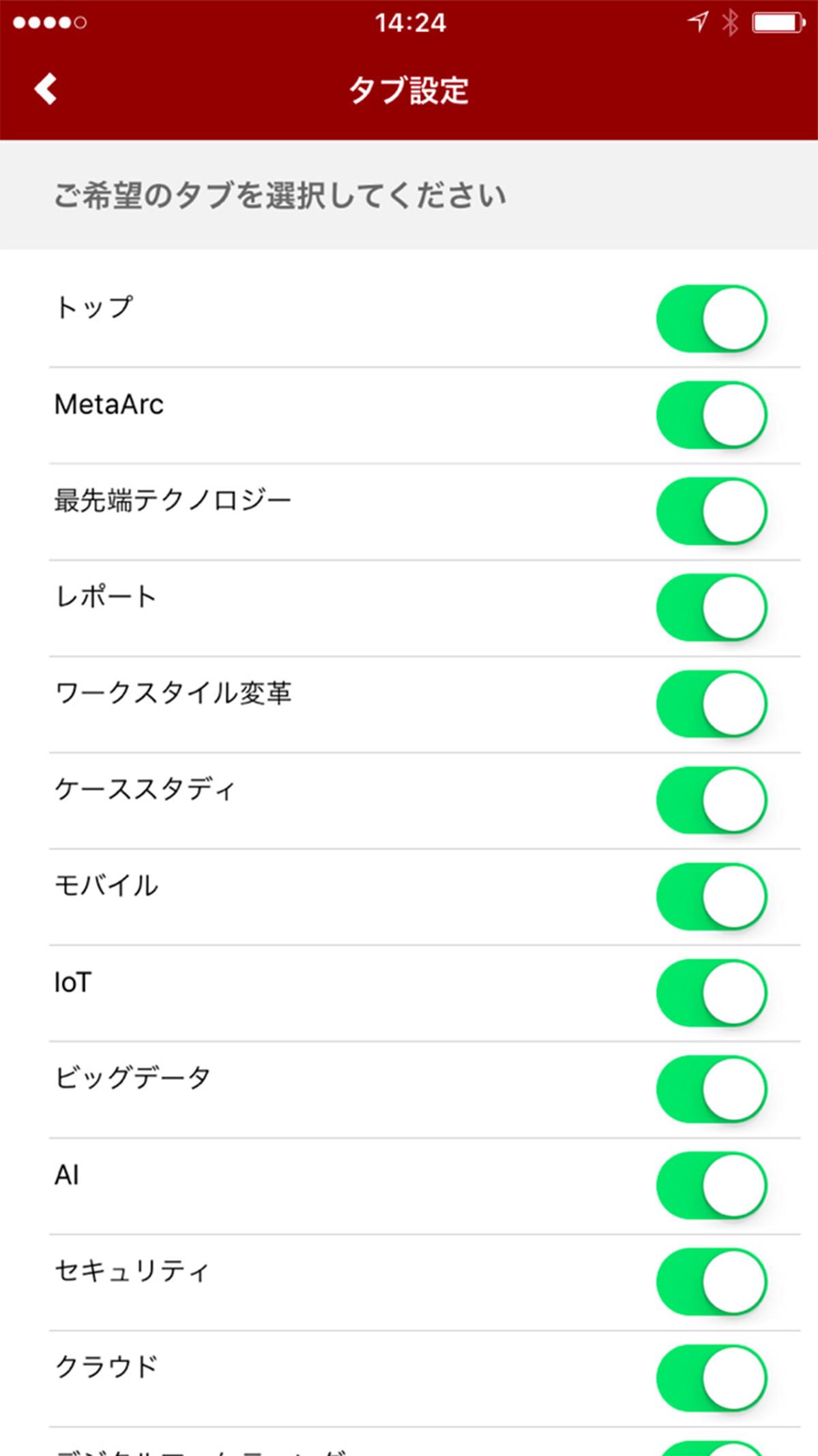Turn off ケーススタディ toggle

[x=712, y=800]
